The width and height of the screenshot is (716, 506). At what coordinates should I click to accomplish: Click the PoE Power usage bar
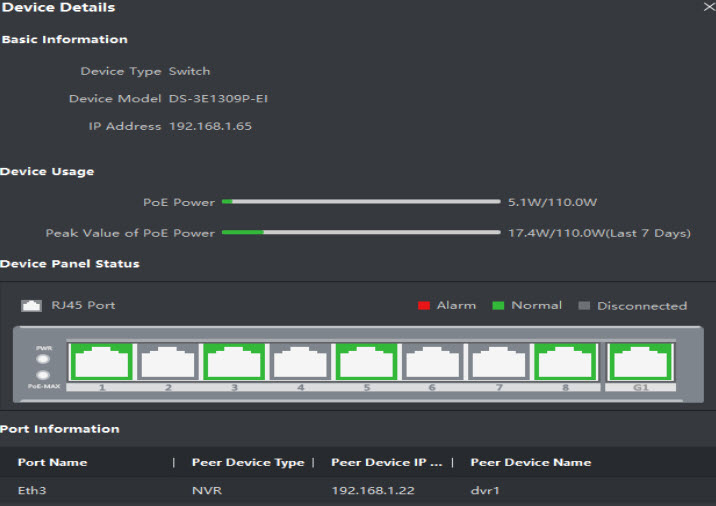point(360,202)
